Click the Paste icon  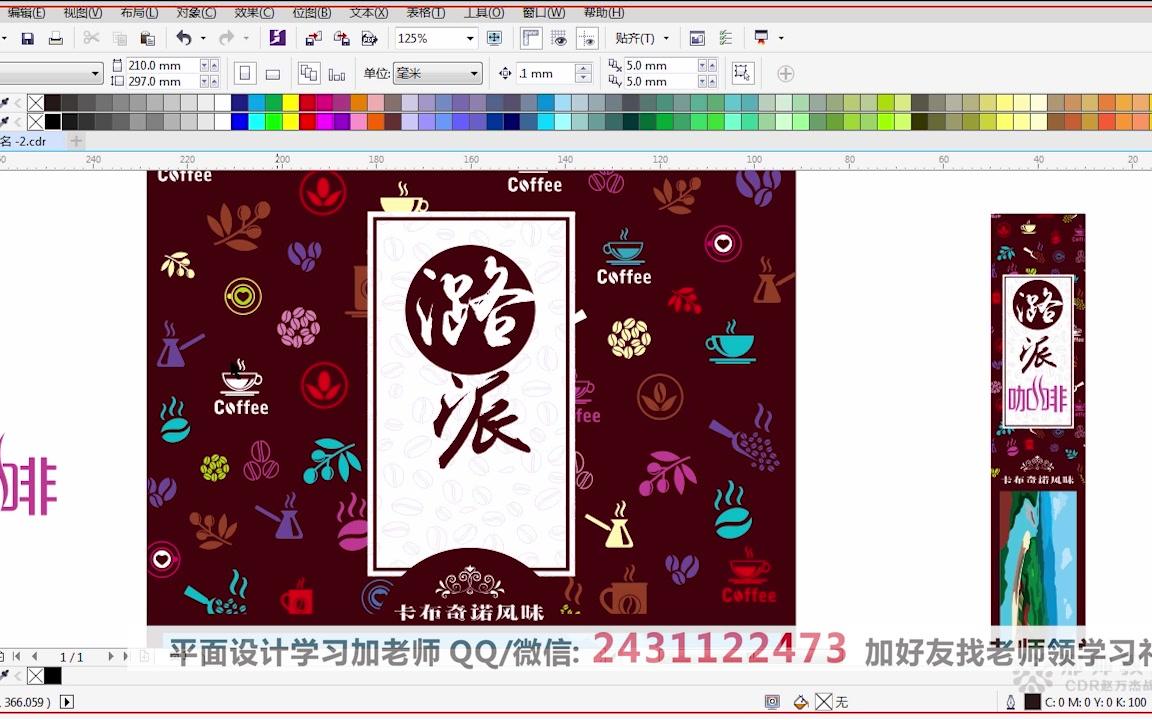(146, 38)
